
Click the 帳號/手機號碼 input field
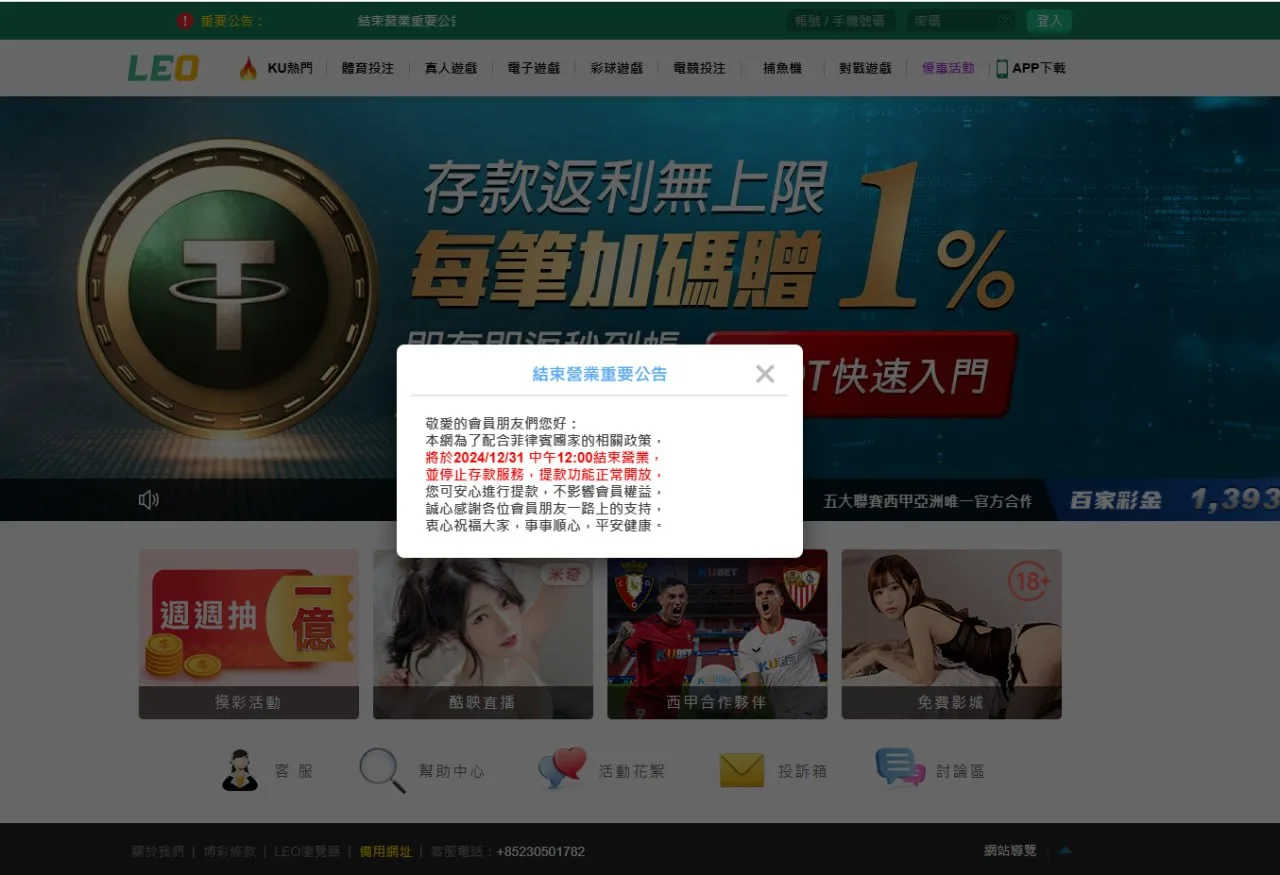[839, 21]
